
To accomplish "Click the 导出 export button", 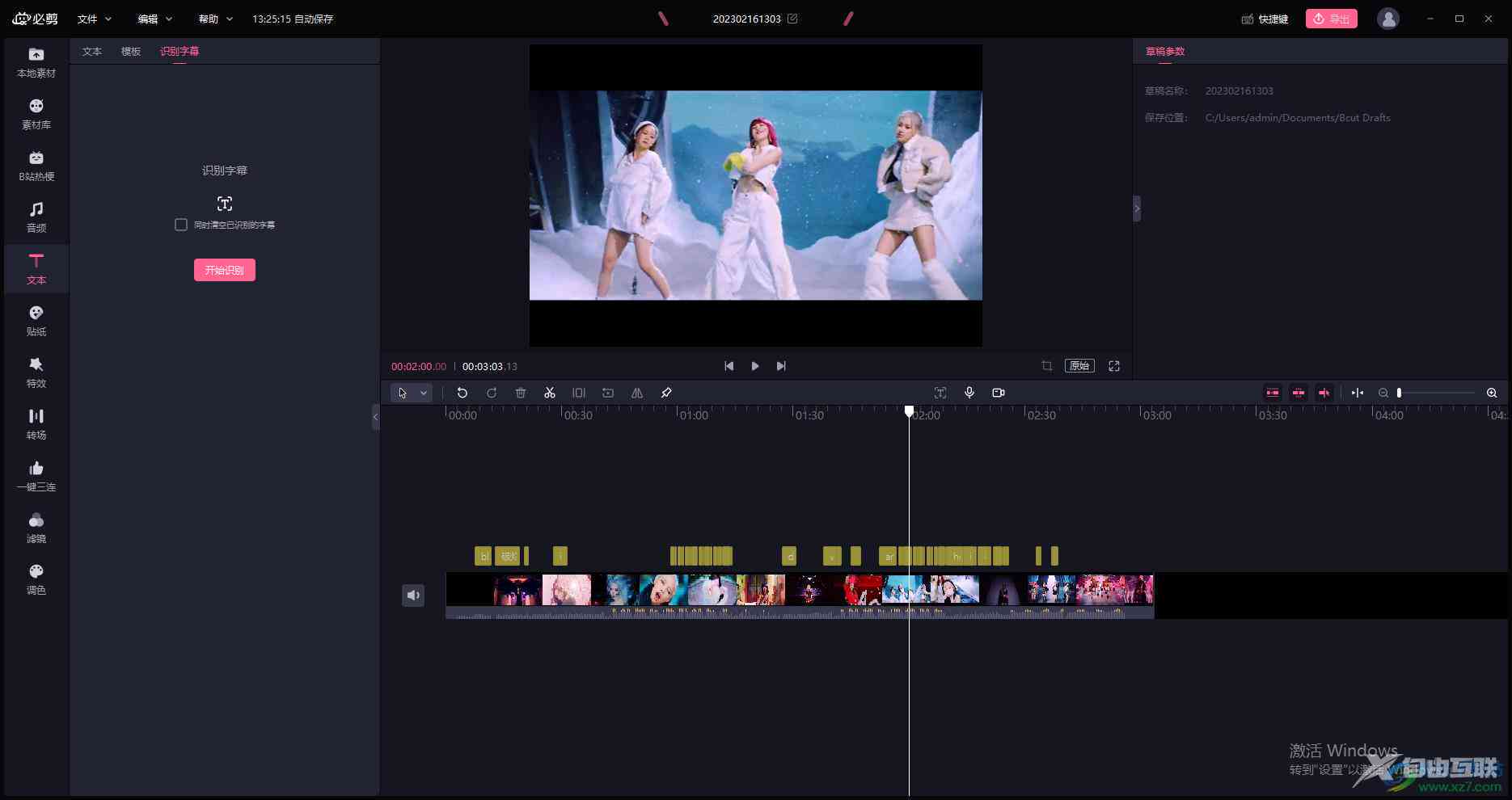I will click(x=1332, y=19).
